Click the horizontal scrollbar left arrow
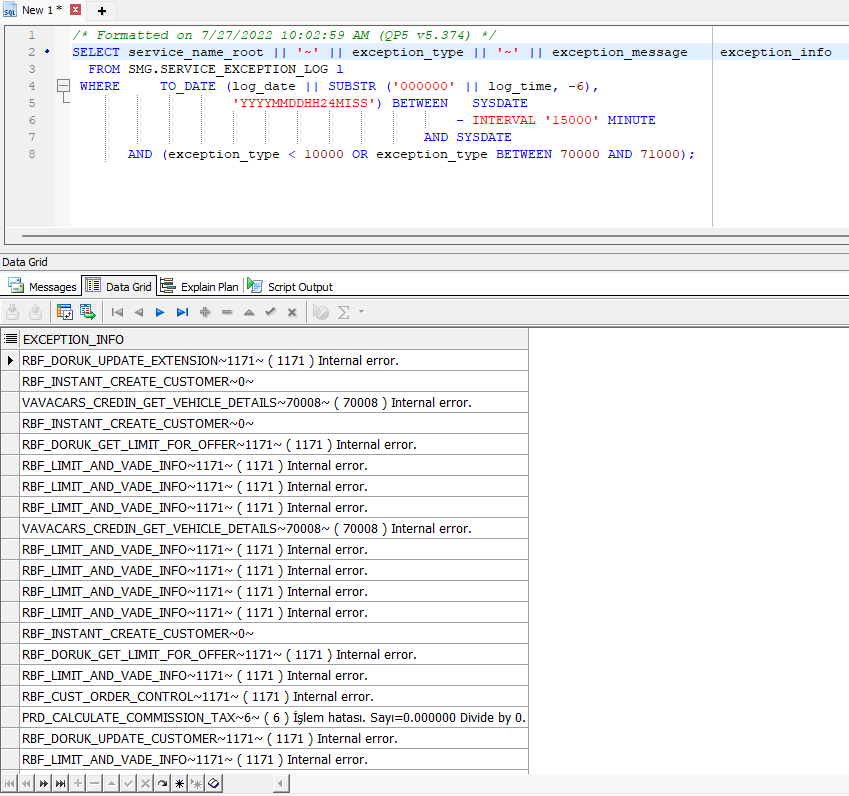The height and width of the screenshot is (796, 849). point(282,783)
